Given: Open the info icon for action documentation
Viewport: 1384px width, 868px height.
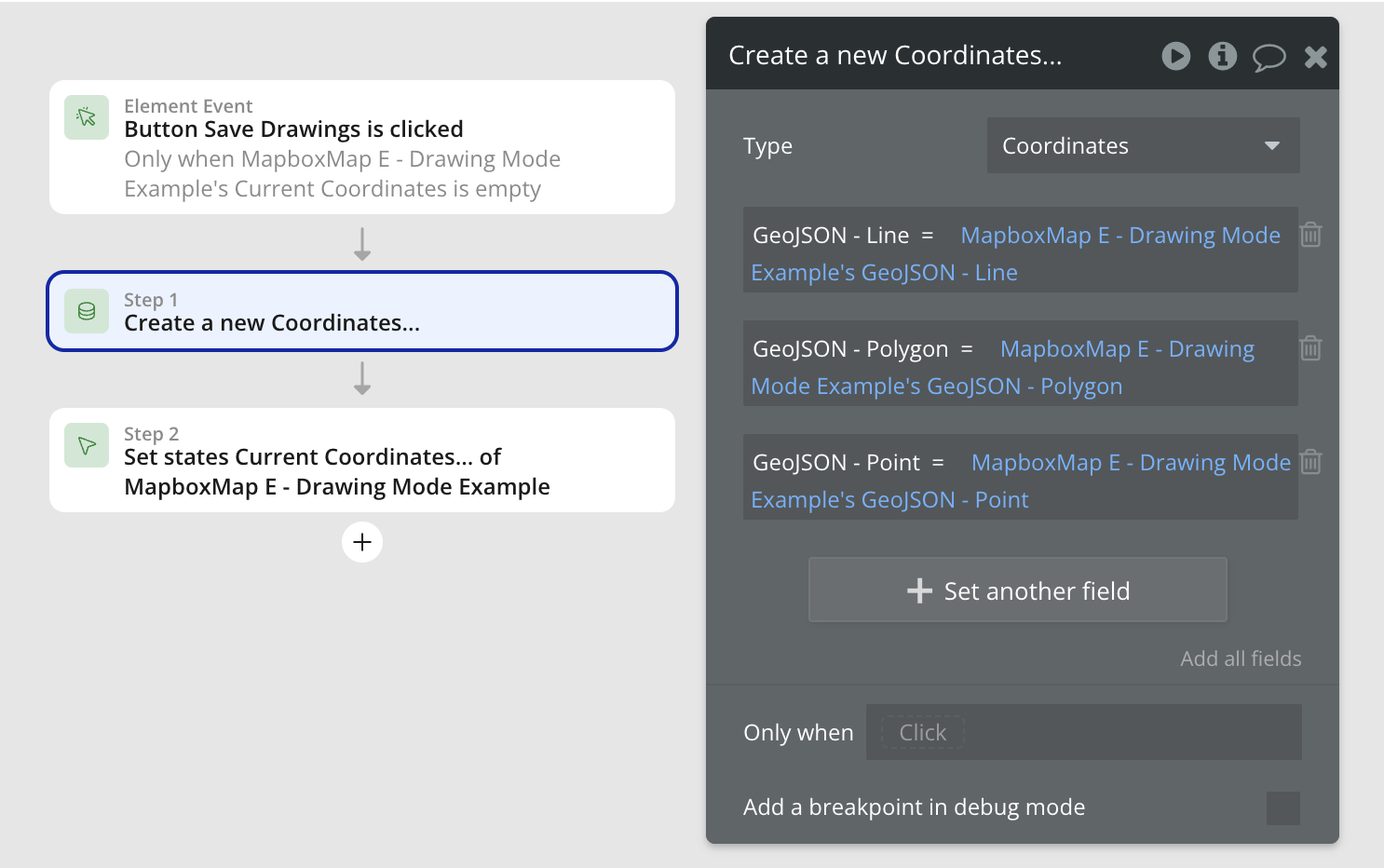Looking at the screenshot, I should [1222, 57].
